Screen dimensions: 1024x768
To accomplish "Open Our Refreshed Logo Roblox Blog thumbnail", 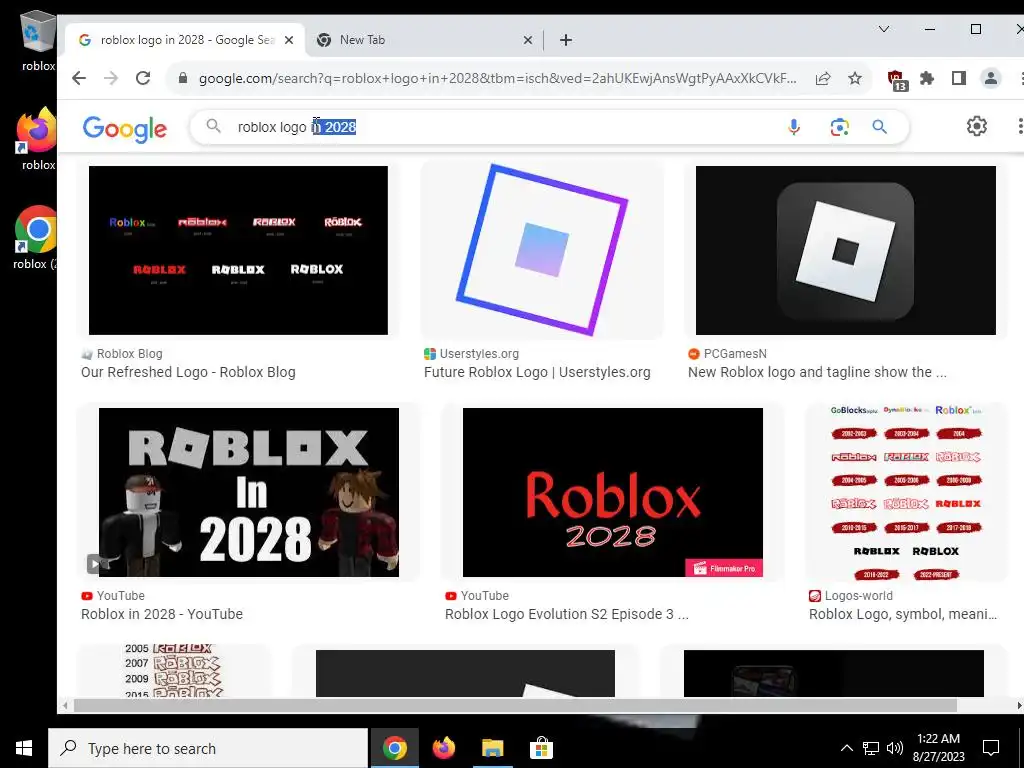I will [x=238, y=250].
